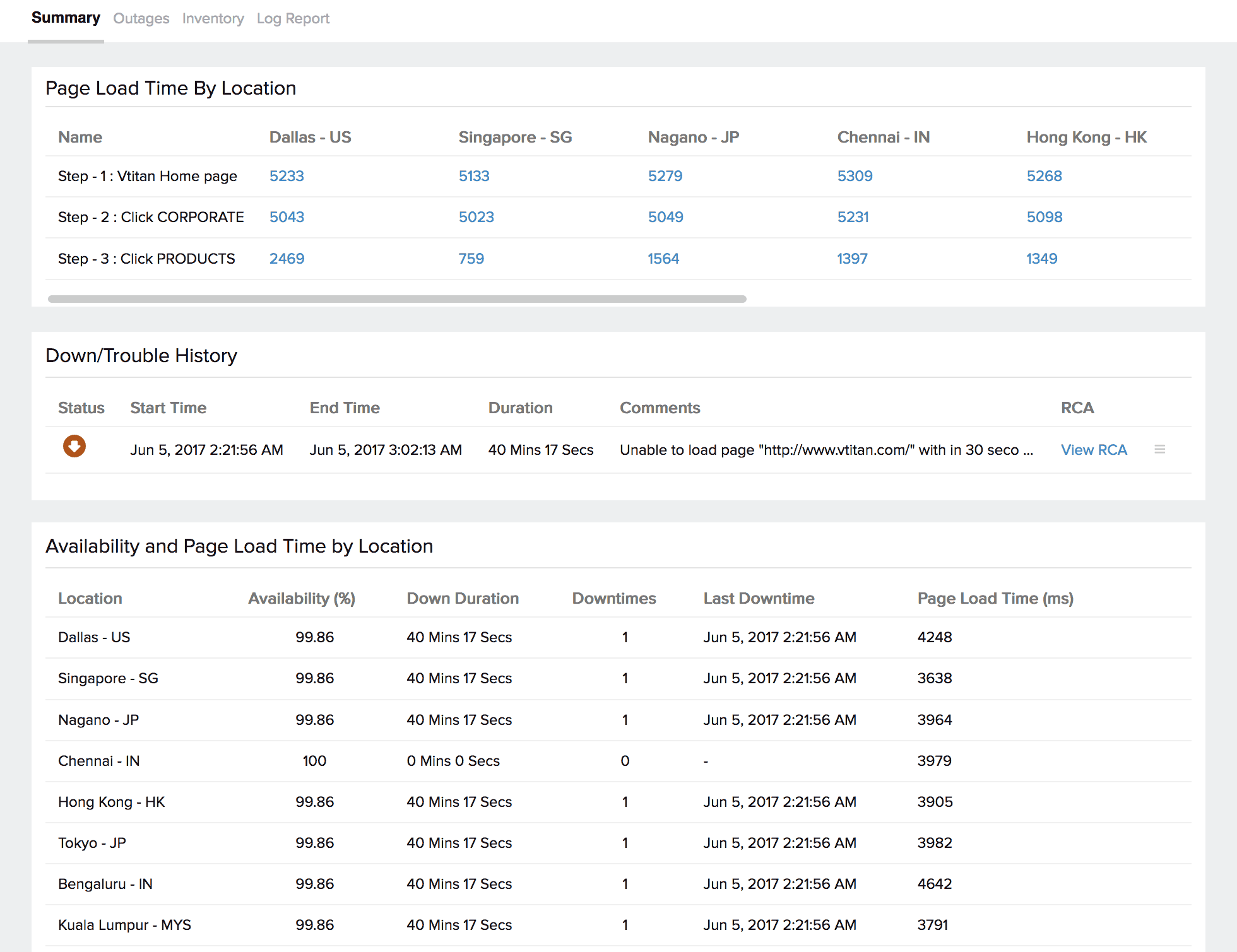Click Nagano Step 2 value 5049
Viewport: 1237px width, 952px height.
click(665, 217)
